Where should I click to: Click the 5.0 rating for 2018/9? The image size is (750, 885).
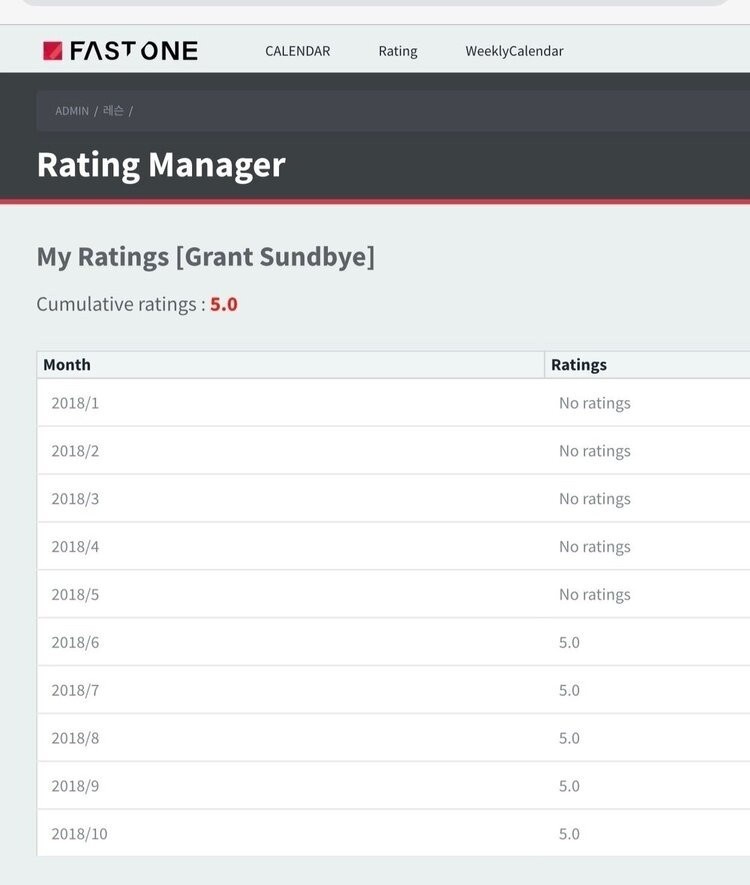pyautogui.click(x=569, y=786)
